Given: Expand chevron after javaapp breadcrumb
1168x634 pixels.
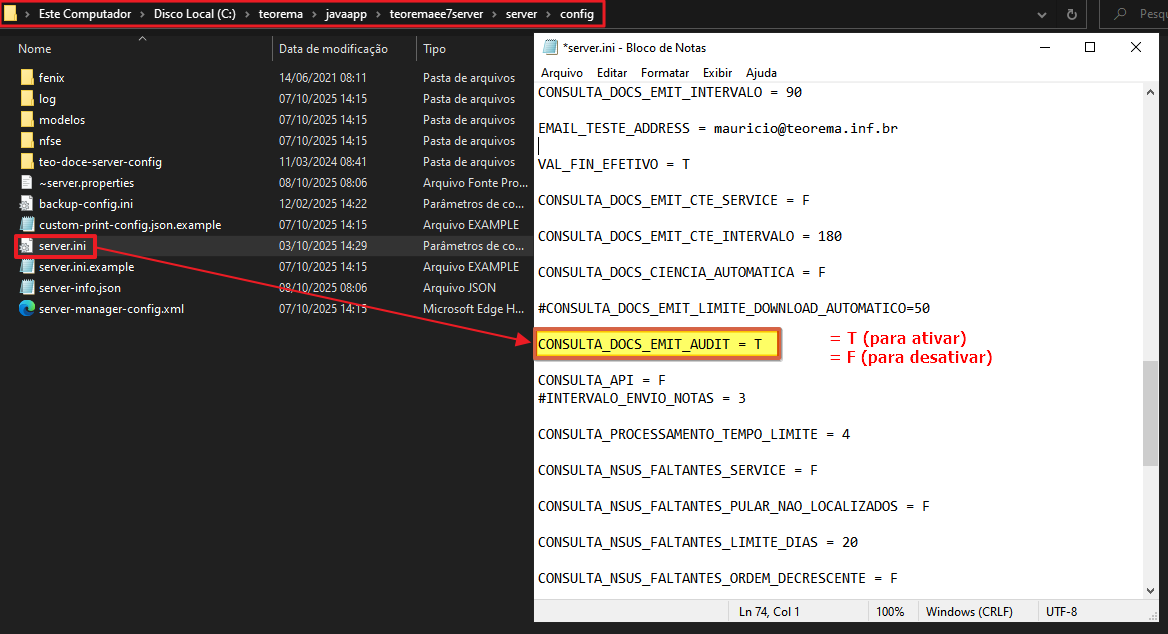Looking at the screenshot, I should [x=378, y=14].
